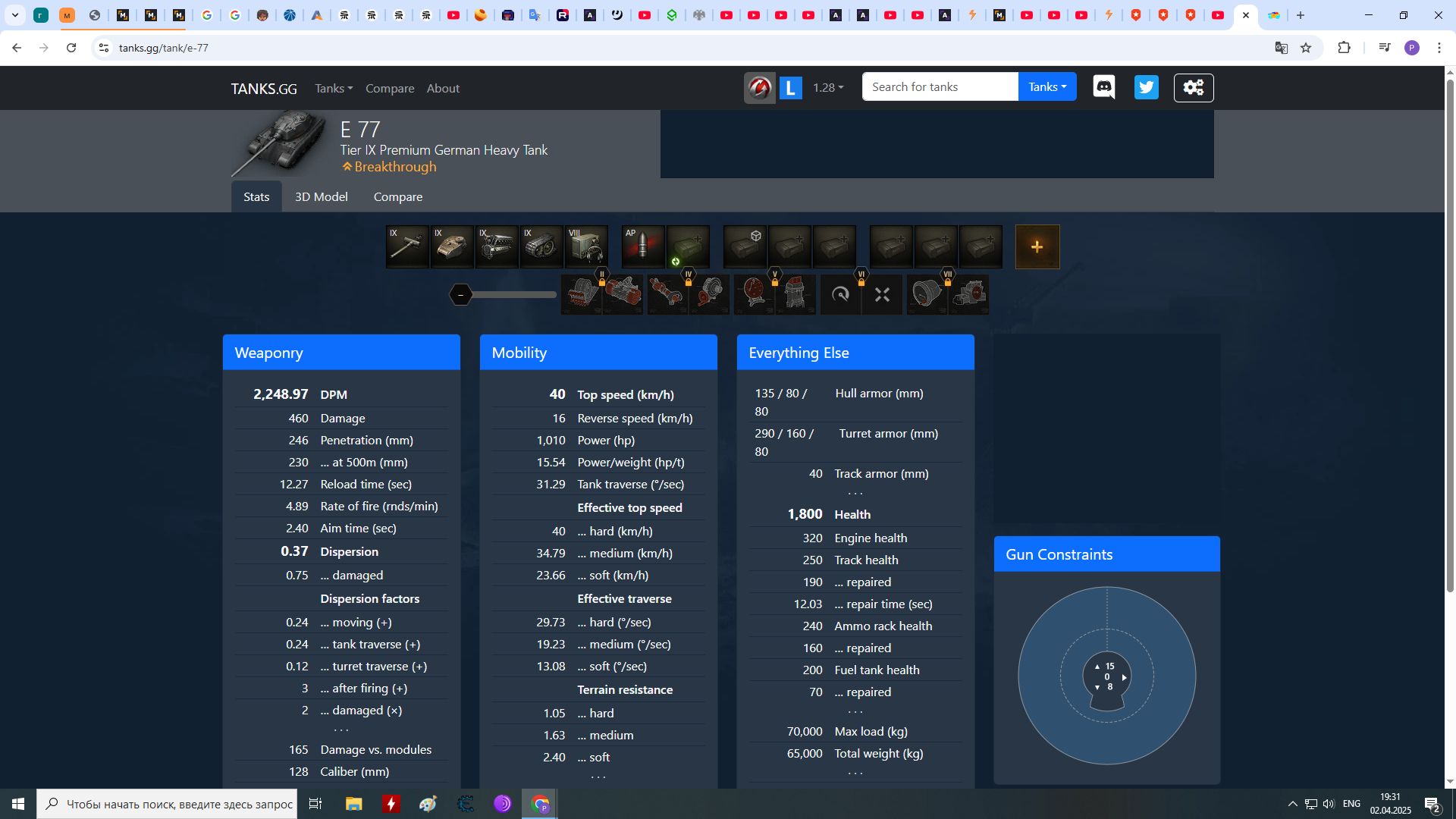This screenshot has height=819, width=1456.
Task: Click the Dispersion 0.37 row label
Action: (350, 552)
